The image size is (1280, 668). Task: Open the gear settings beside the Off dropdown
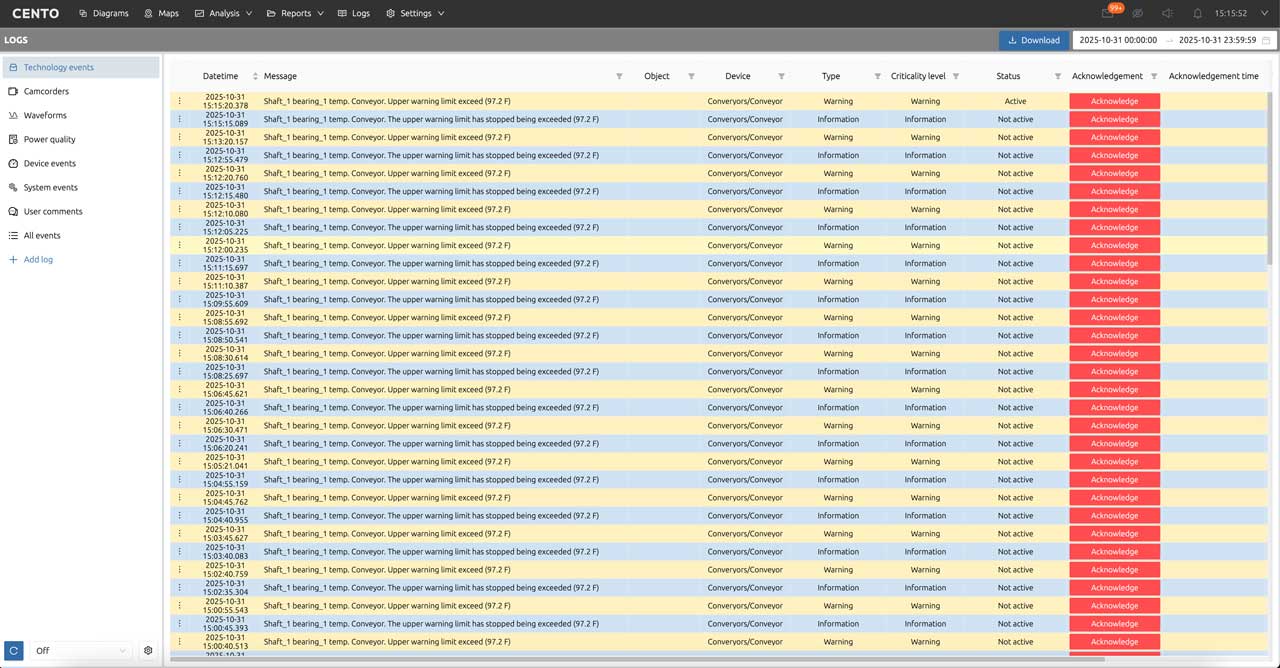[x=148, y=650]
